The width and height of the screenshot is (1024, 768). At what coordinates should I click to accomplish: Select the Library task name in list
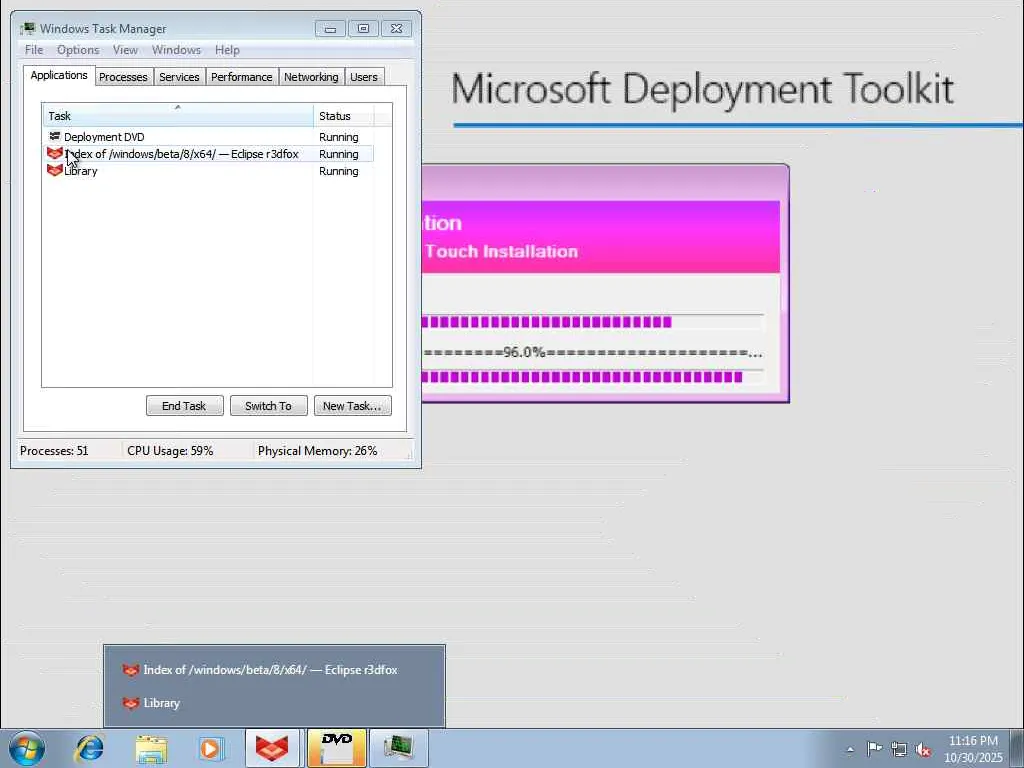tap(80, 171)
